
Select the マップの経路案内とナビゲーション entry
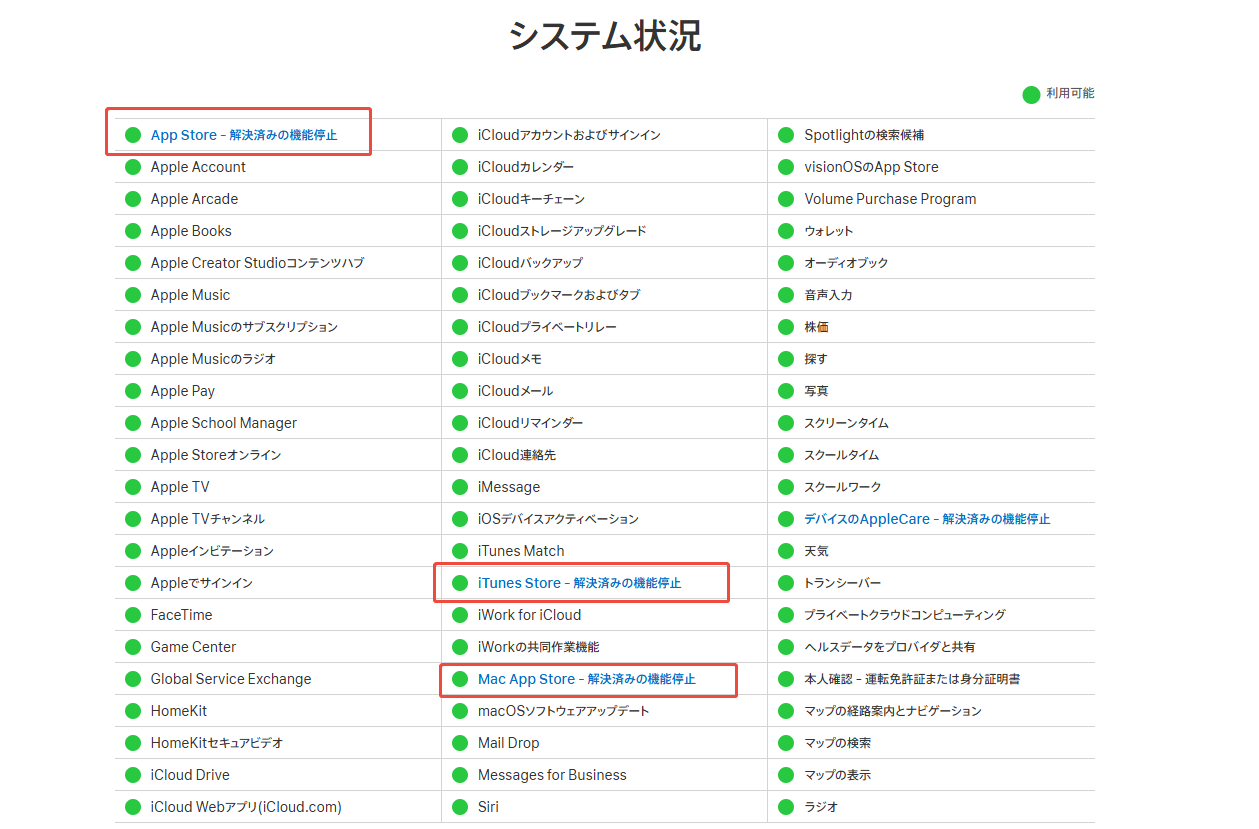click(893, 711)
